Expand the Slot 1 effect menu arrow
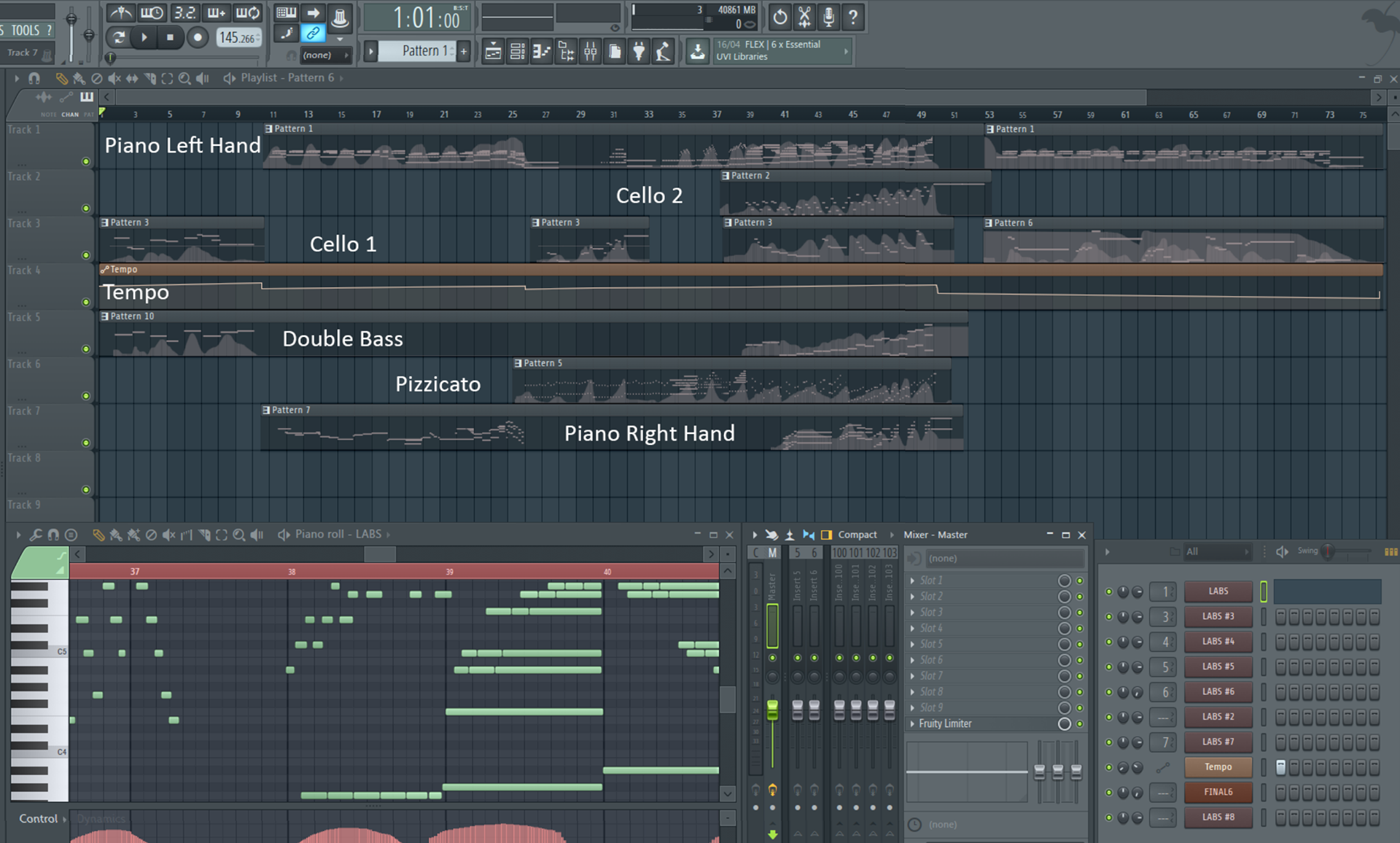The width and height of the screenshot is (1400, 843). pos(913,581)
